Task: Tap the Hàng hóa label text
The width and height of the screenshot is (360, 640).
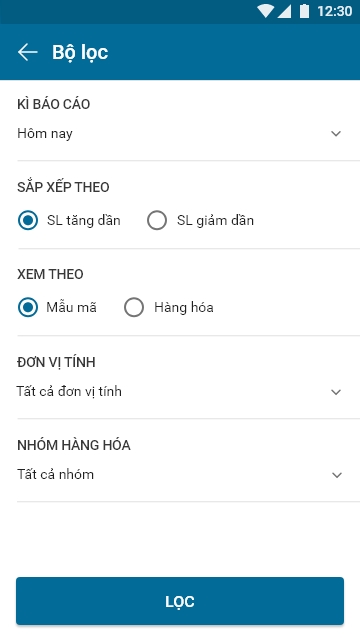Action: (x=184, y=307)
